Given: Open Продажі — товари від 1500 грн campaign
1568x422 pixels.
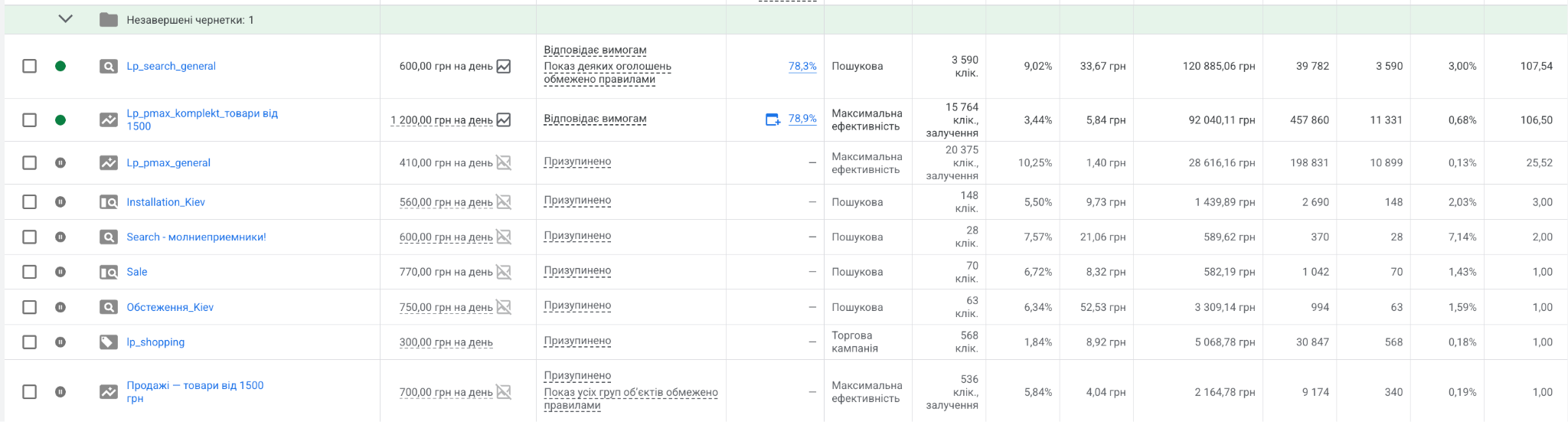Looking at the screenshot, I should tap(195, 391).
